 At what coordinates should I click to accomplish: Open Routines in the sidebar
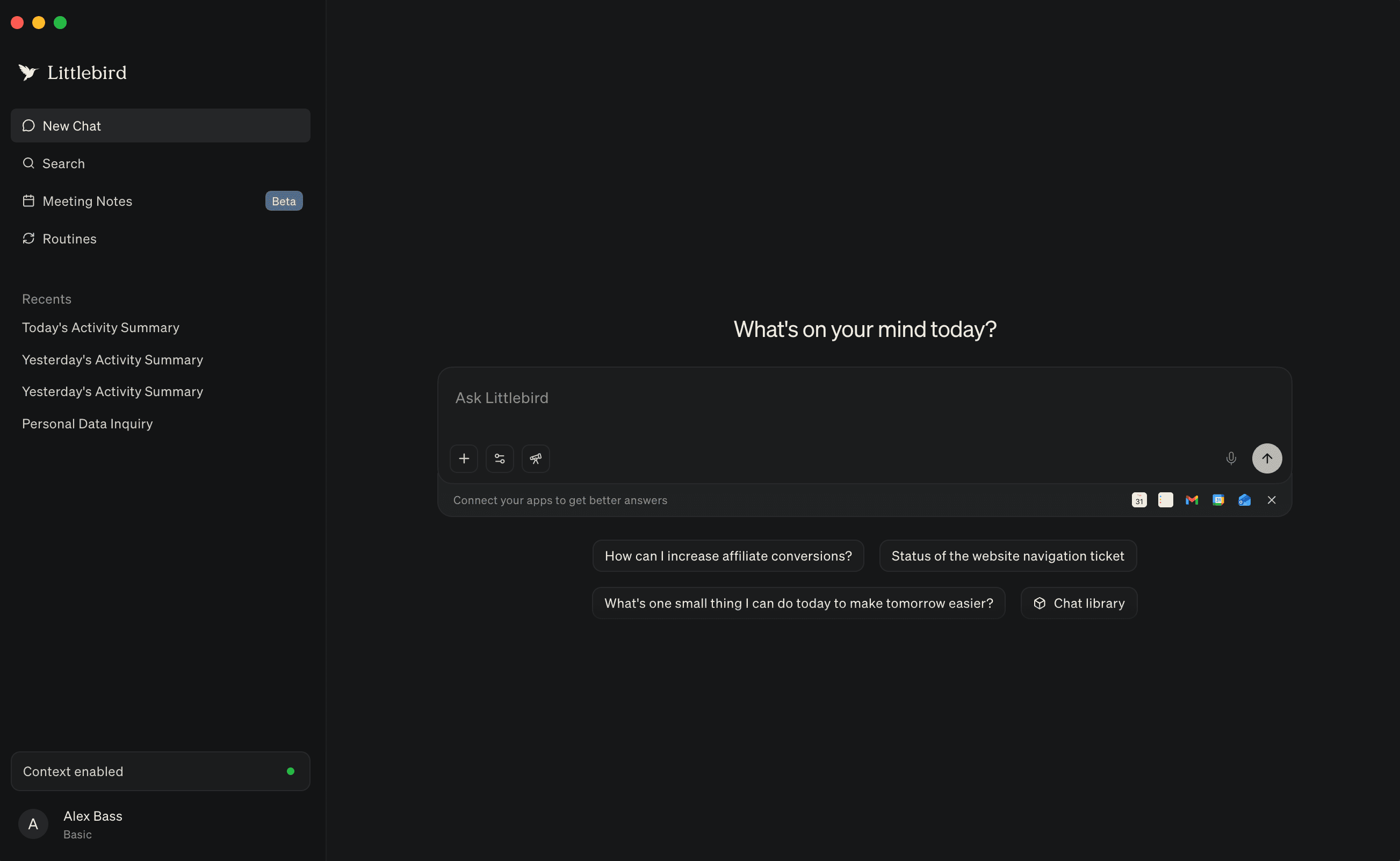69,239
